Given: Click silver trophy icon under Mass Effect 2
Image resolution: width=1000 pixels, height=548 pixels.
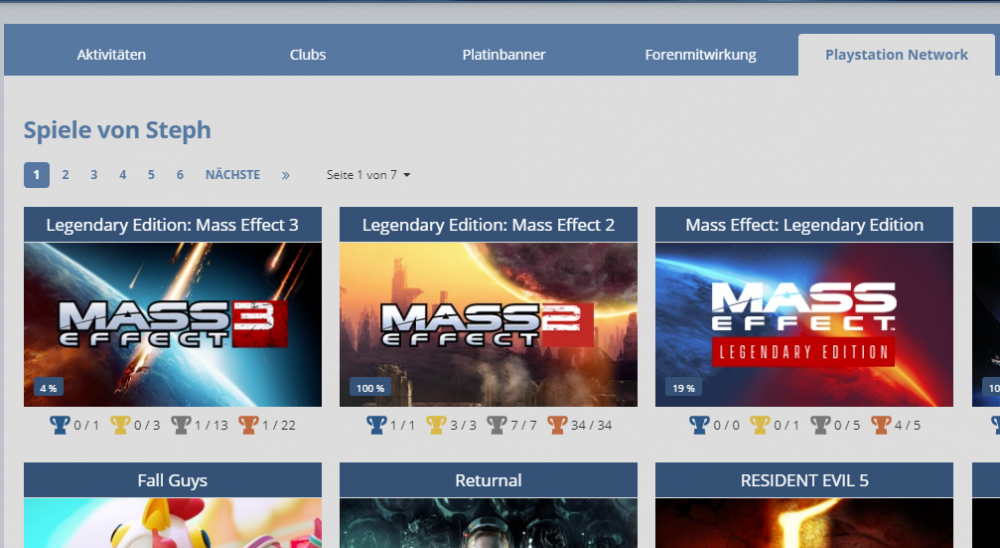Looking at the screenshot, I should [x=496, y=425].
